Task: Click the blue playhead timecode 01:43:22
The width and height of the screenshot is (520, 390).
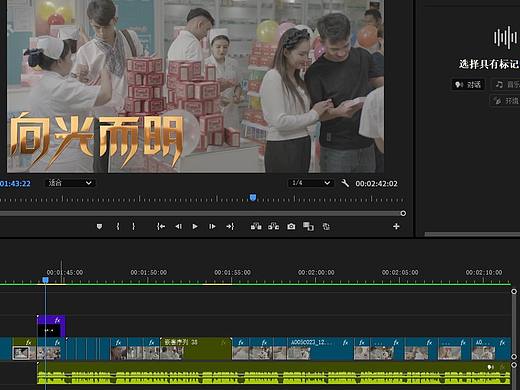Action: [x=15, y=183]
